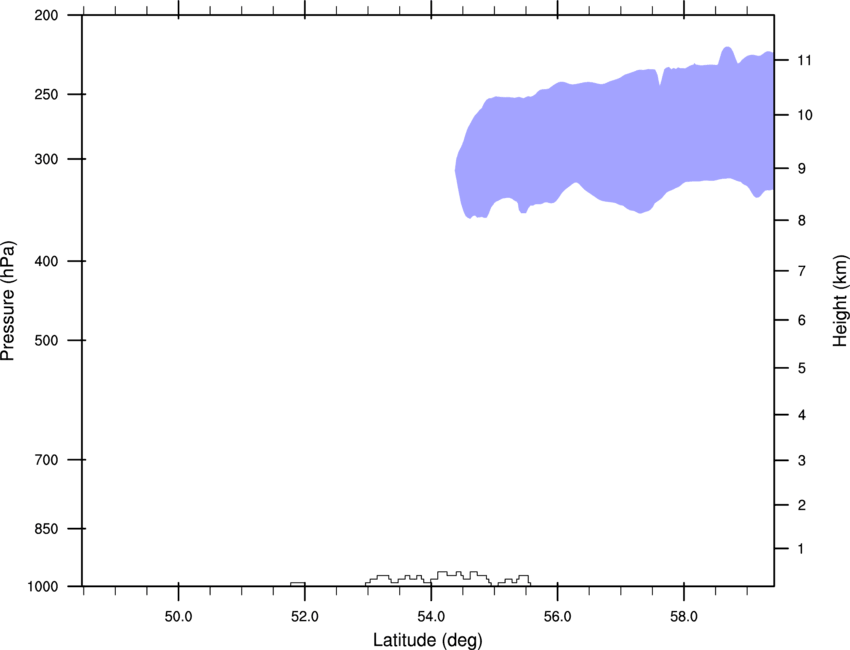Click the Pressure (hPa) axis title
Viewport: 850px width, 650px height.
click(8, 301)
